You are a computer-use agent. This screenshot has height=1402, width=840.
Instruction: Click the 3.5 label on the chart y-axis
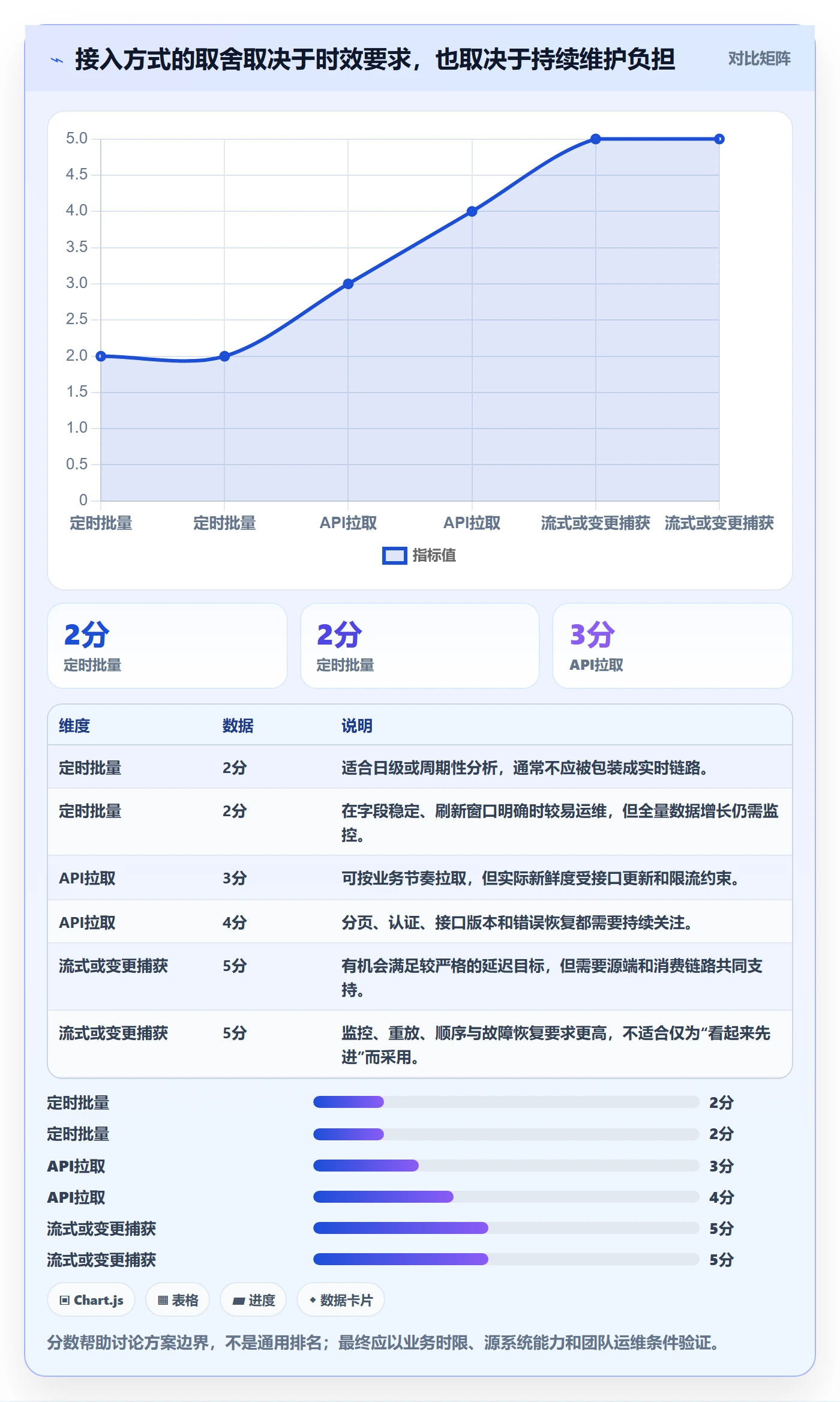point(77,247)
